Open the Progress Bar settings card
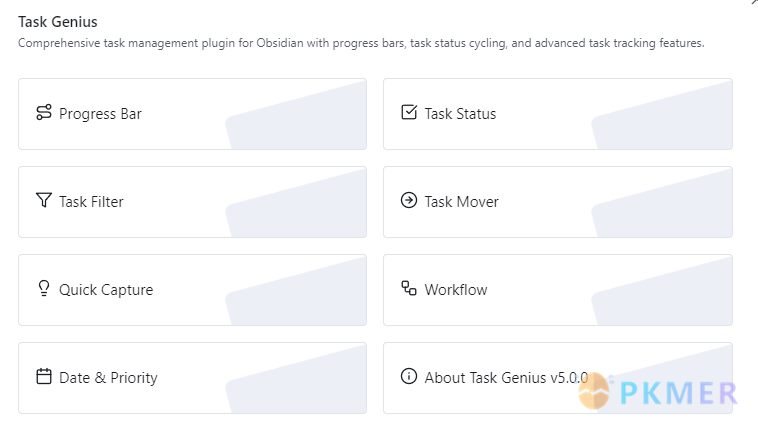This screenshot has height=434, width=758. 192,114
